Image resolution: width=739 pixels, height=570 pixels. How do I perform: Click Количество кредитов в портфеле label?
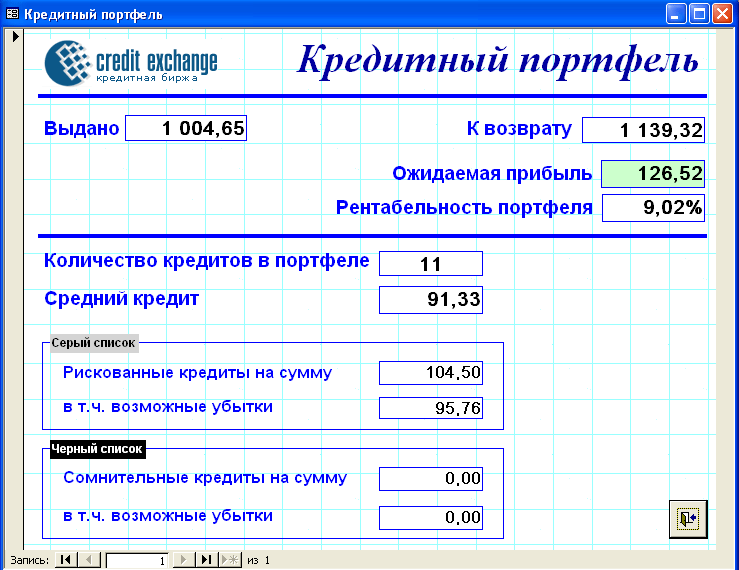click(206, 260)
